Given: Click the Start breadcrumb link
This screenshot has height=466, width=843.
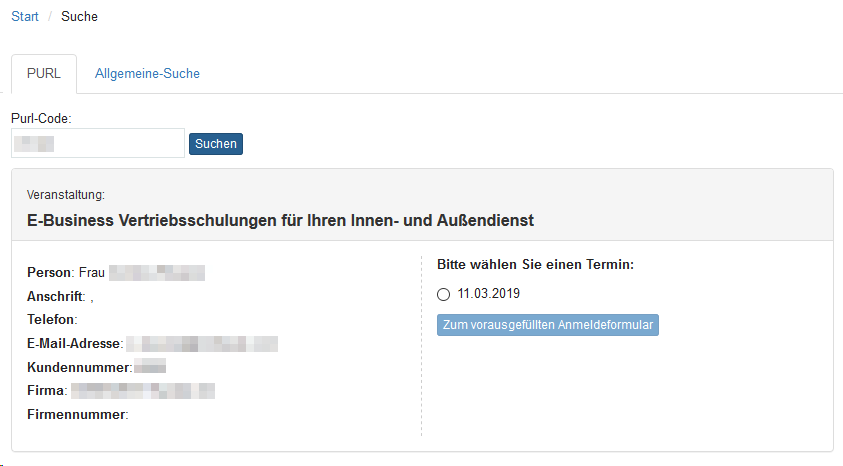Looking at the screenshot, I should 25,17.
